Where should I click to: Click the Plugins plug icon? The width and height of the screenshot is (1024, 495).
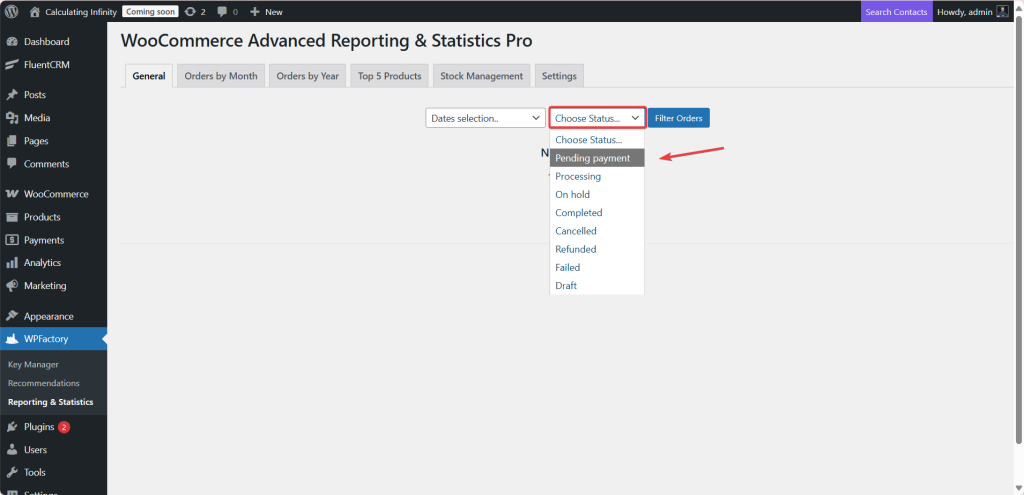(x=12, y=427)
